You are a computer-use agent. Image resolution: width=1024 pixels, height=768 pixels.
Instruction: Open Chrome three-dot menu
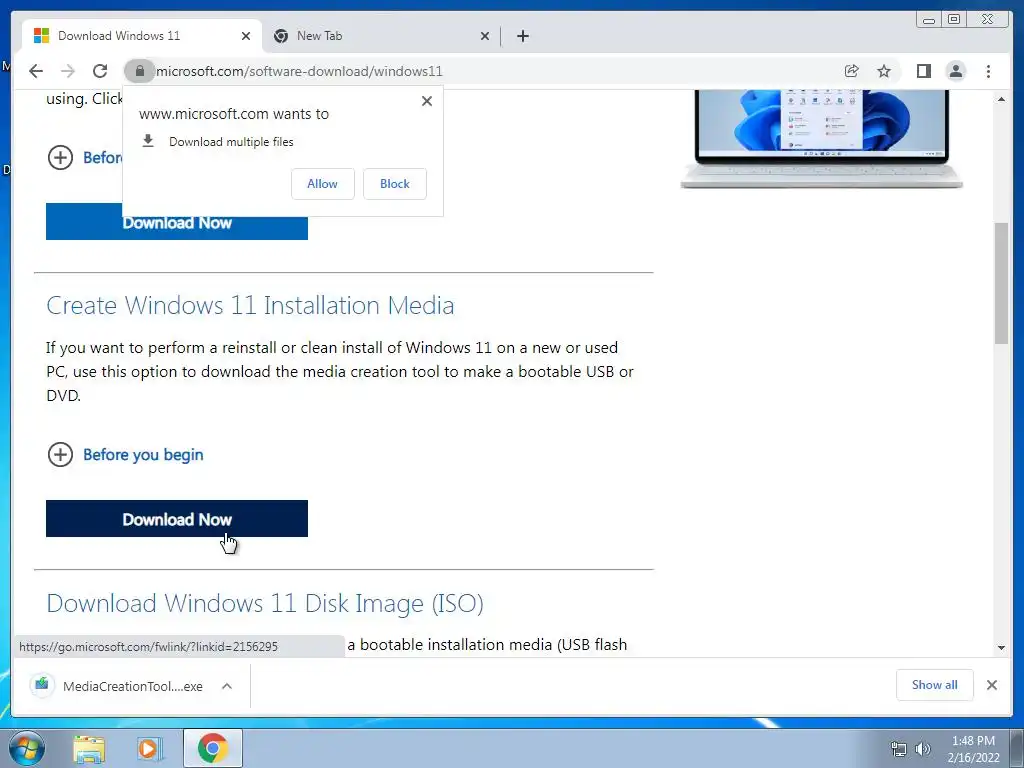click(988, 71)
